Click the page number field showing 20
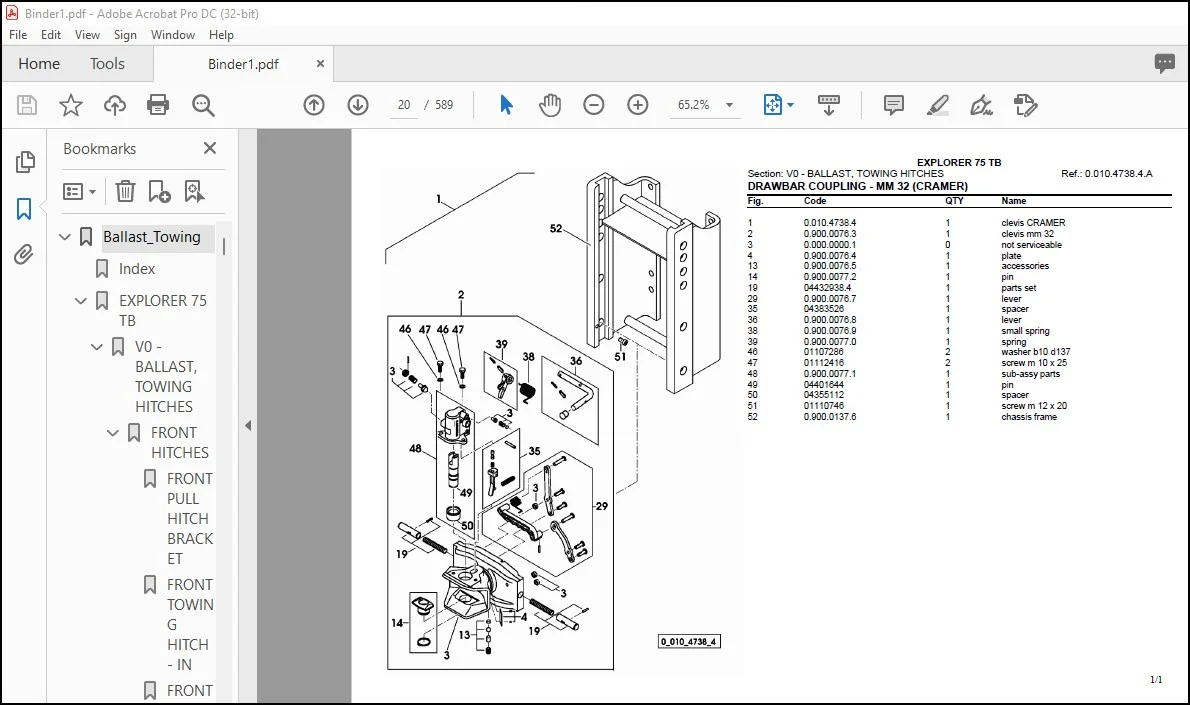Screen dimensions: 1190x705 (x=404, y=105)
